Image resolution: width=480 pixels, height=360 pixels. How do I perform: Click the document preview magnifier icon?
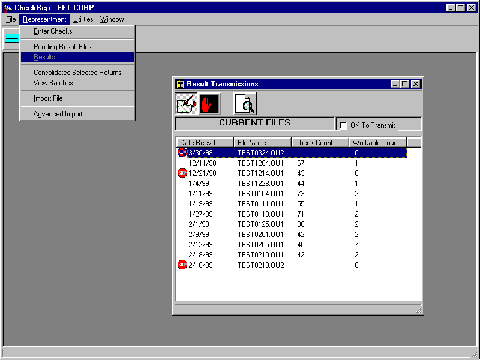(x=245, y=104)
